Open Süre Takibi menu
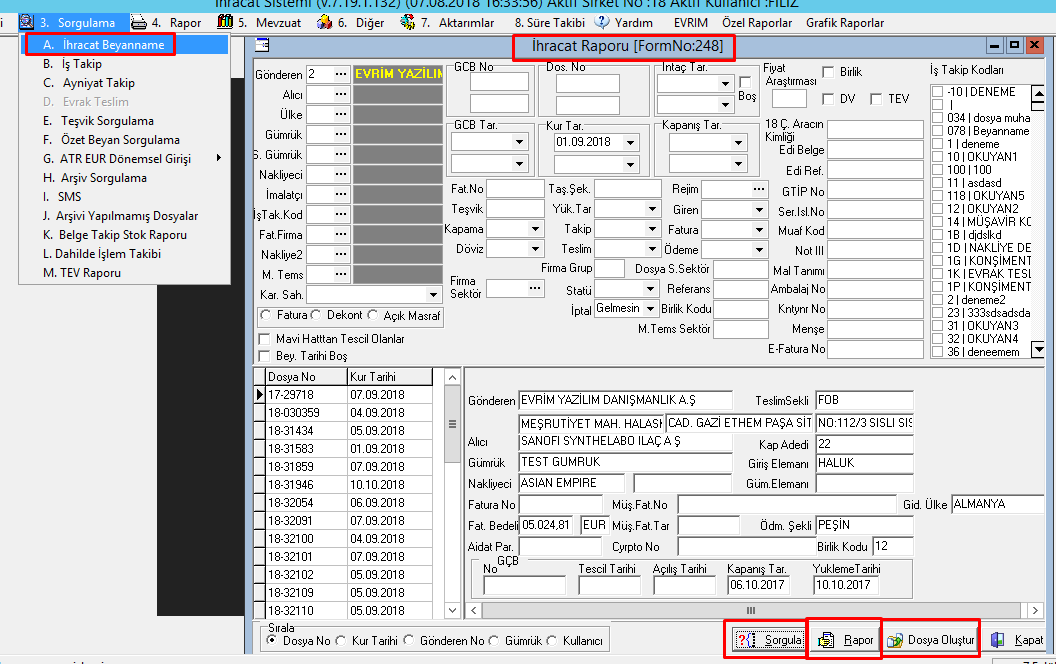This screenshot has width=1056, height=664. (x=550, y=23)
